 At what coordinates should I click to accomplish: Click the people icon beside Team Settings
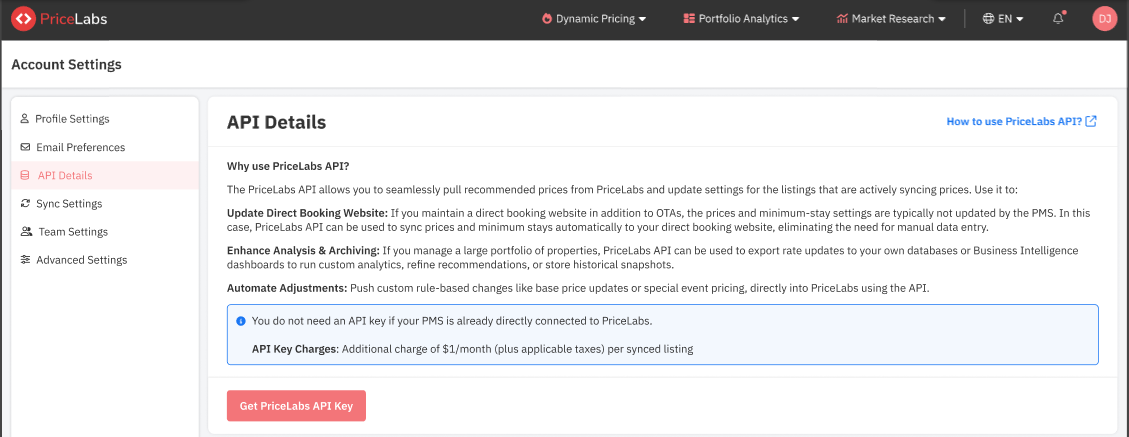point(25,232)
